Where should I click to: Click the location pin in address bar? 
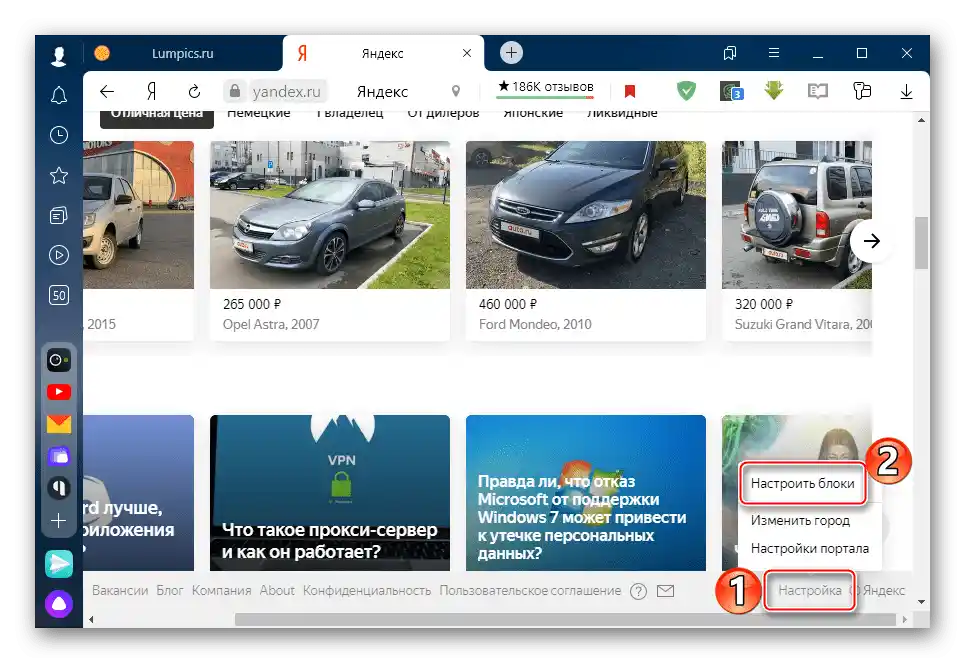click(x=456, y=92)
